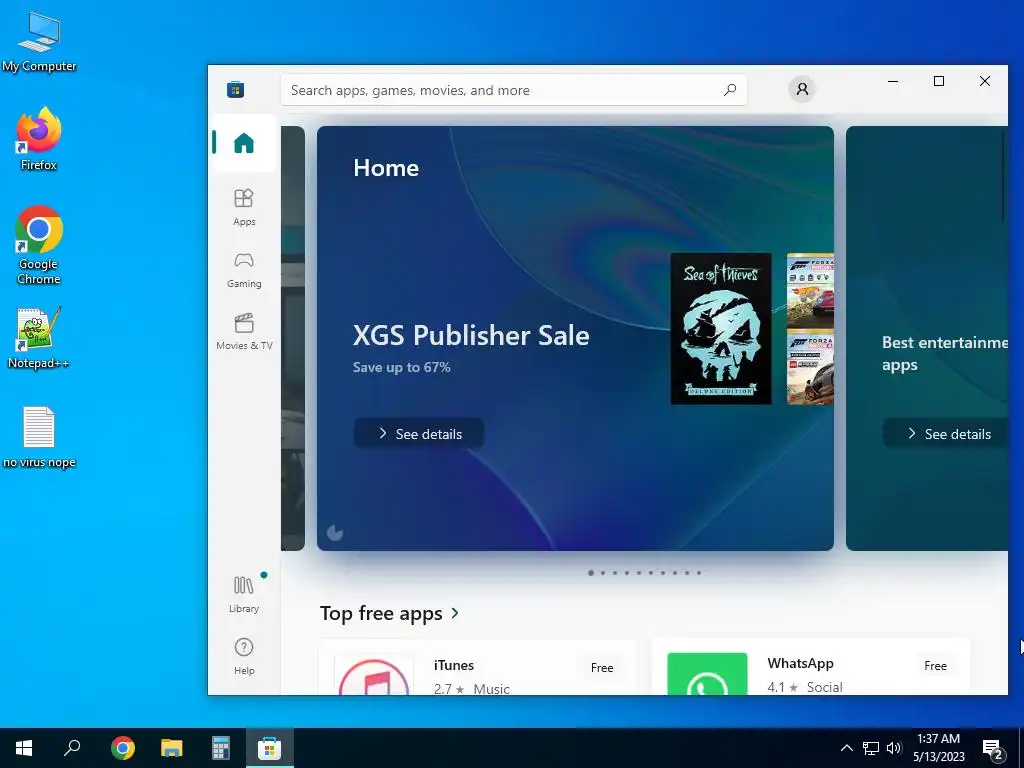Select the Notepad++ desktop shortcut
This screenshot has width=1024, height=768.
point(39,338)
